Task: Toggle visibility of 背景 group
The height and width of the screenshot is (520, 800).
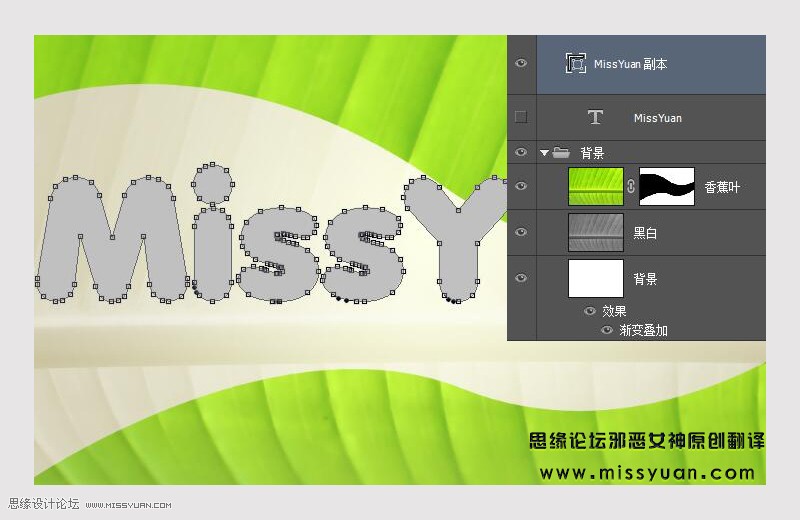Action: coord(521,152)
